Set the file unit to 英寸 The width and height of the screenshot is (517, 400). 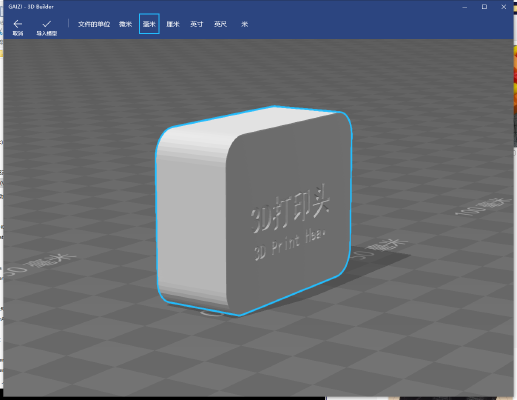pos(196,24)
